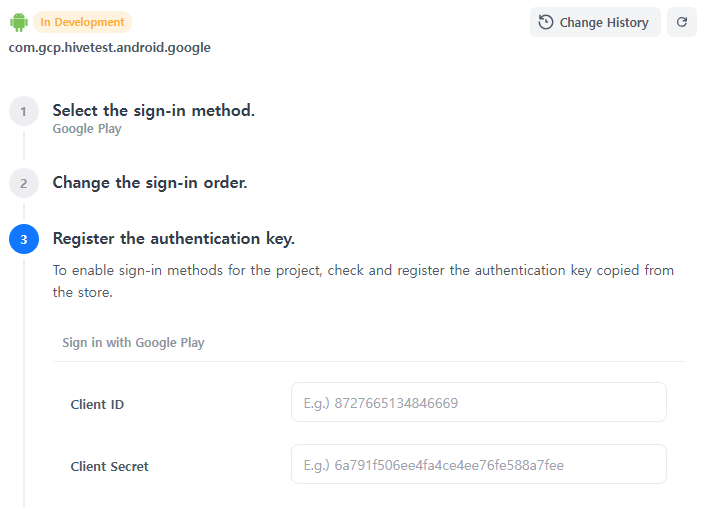Focus the Client Secret input field
This screenshot has width=710, height=524.
click(x=478, y=464)
